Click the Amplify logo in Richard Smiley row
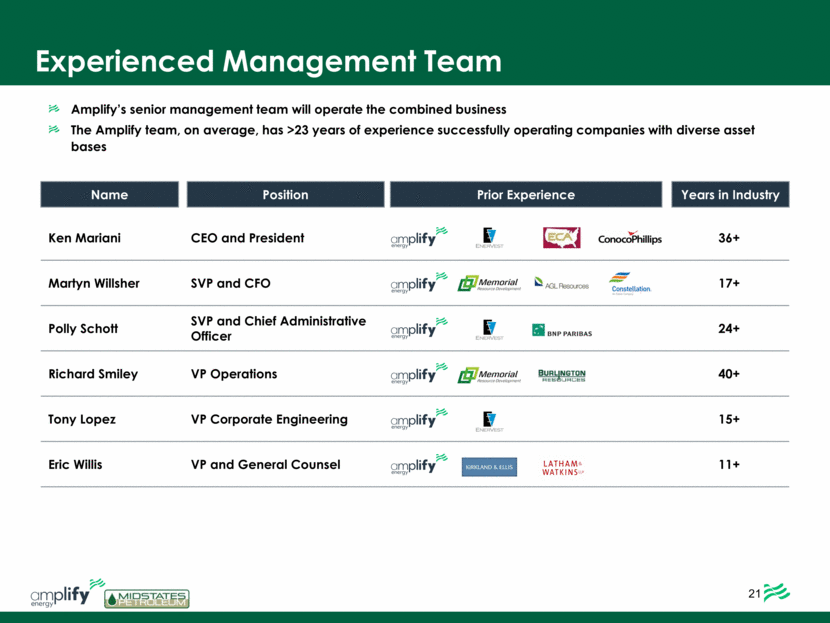This screenshot has width=830, height=623. [x=419, y=374]
